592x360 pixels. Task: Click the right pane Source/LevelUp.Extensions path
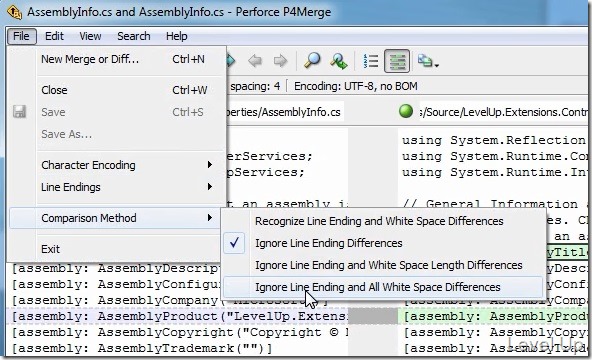(504, 112)
